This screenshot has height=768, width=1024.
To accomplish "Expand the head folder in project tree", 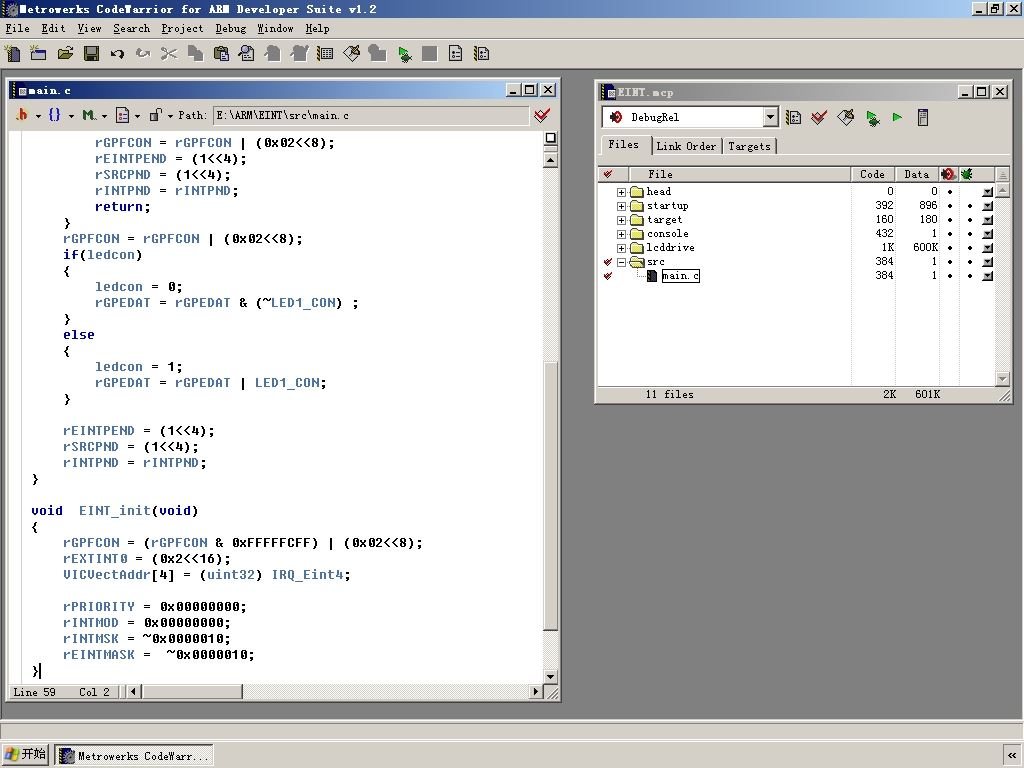I will [x=621, y=192].
